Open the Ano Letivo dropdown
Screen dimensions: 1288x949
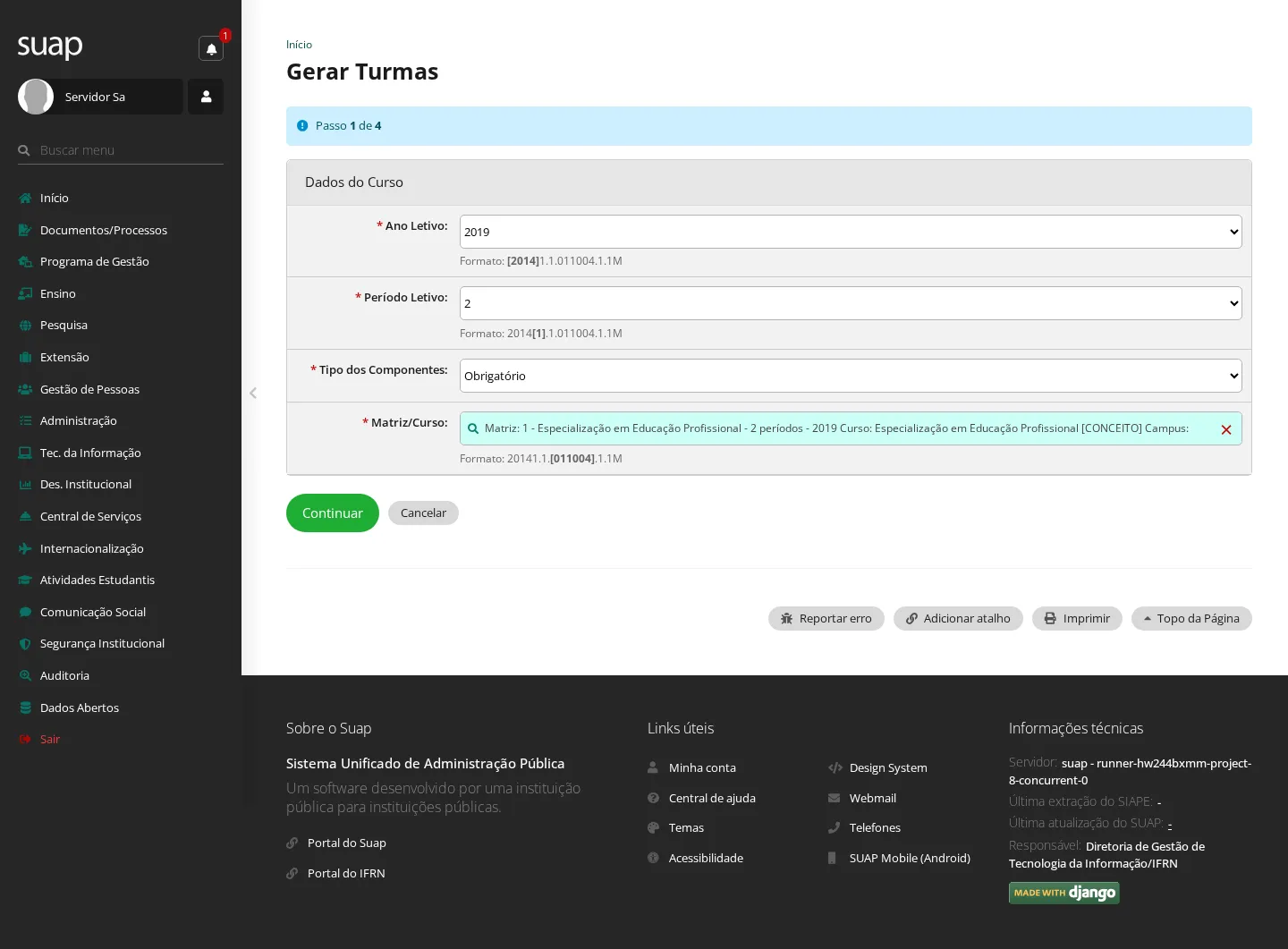click(x=851, y=232)
